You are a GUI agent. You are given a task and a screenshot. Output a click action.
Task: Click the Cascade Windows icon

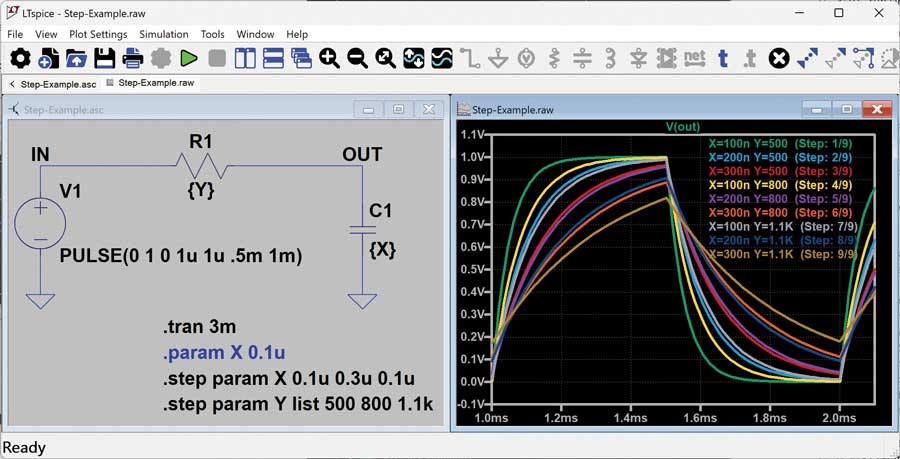tap(301, 59)
